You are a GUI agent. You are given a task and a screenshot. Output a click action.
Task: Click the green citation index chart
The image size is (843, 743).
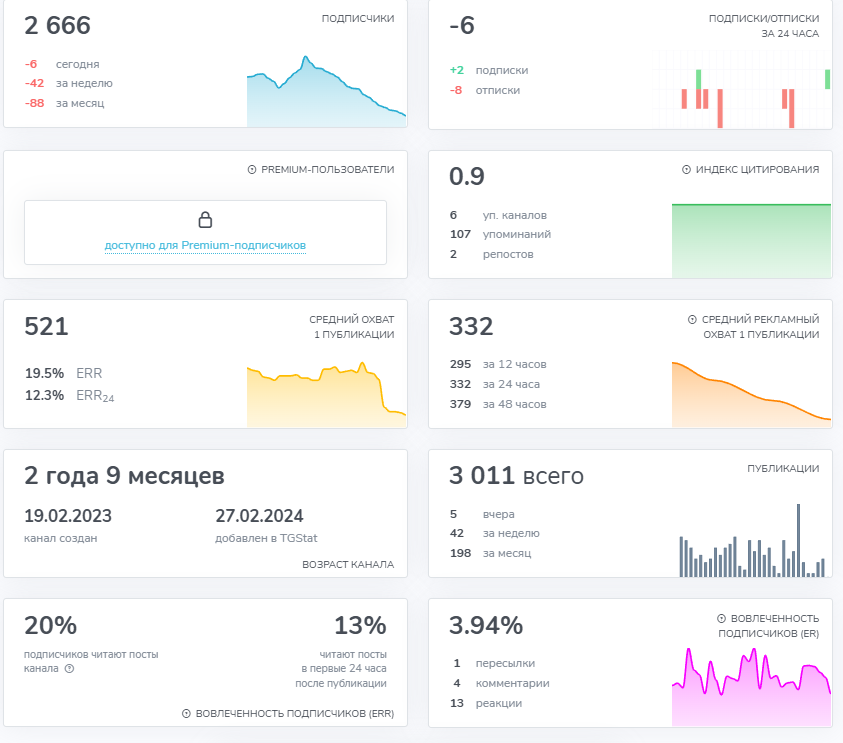pyautogui.click(x=751, y=240)
